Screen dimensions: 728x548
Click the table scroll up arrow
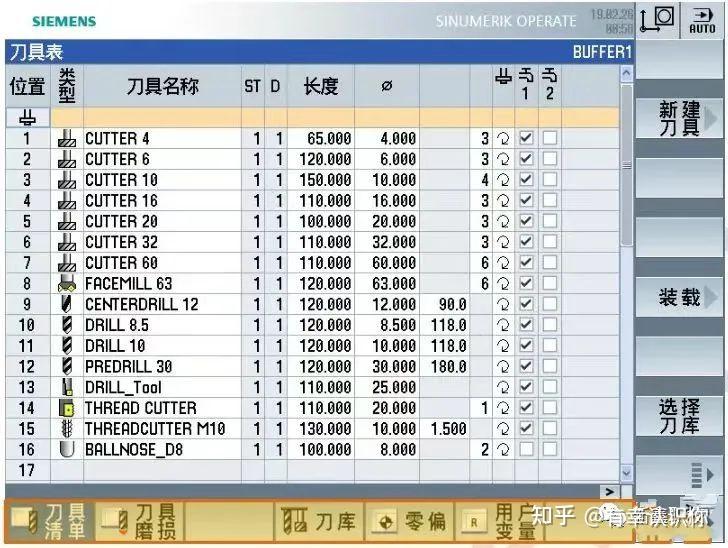(626, 73)
